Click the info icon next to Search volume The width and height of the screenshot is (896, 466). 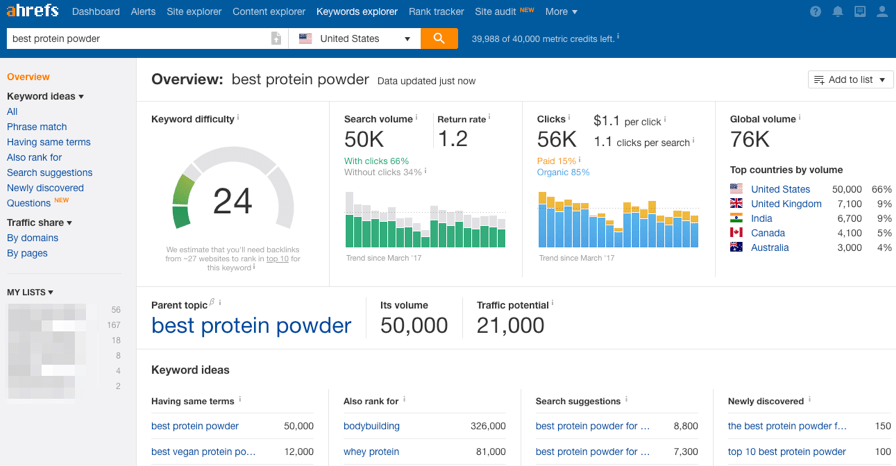417,117
